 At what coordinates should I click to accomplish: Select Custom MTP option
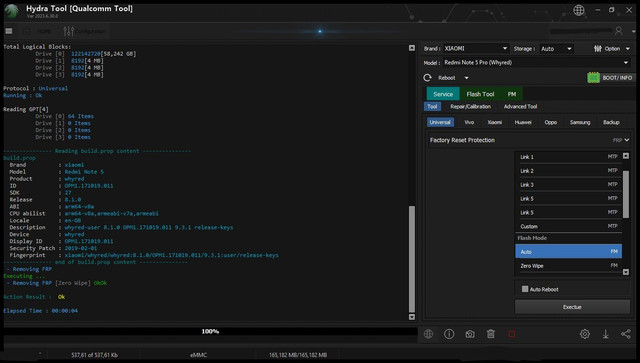568,226
